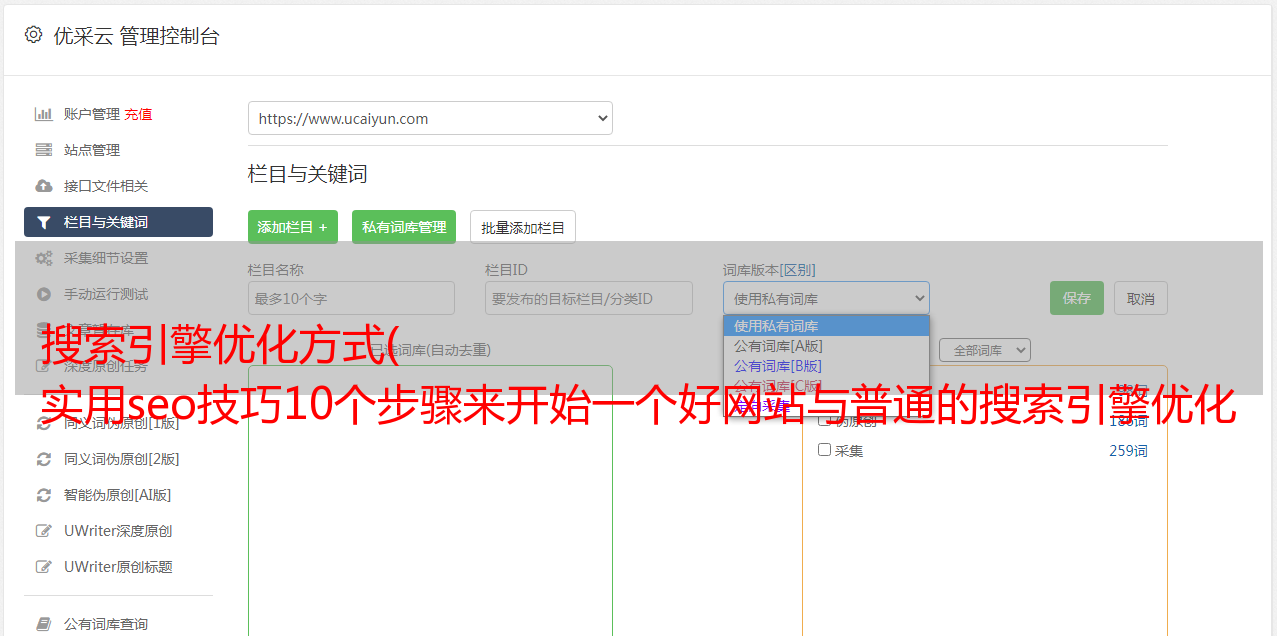Click the 栏目ID input field

coord(589,298)
